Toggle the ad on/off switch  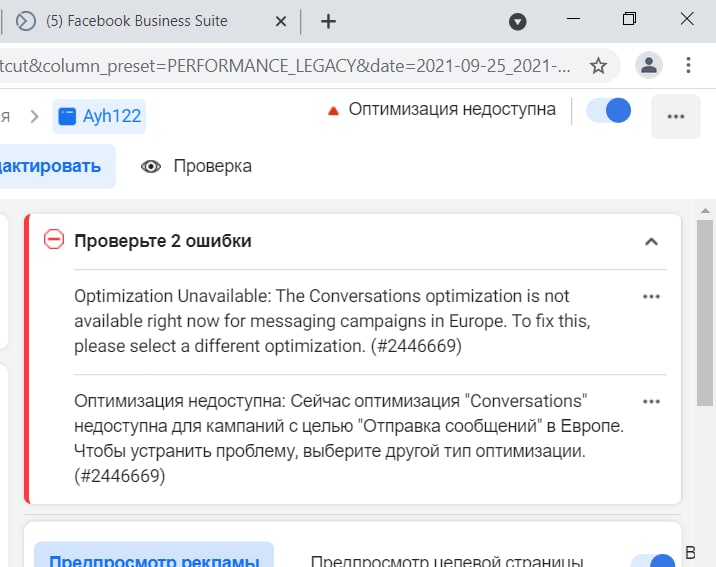pyautogui.click(x=609, y=110)
